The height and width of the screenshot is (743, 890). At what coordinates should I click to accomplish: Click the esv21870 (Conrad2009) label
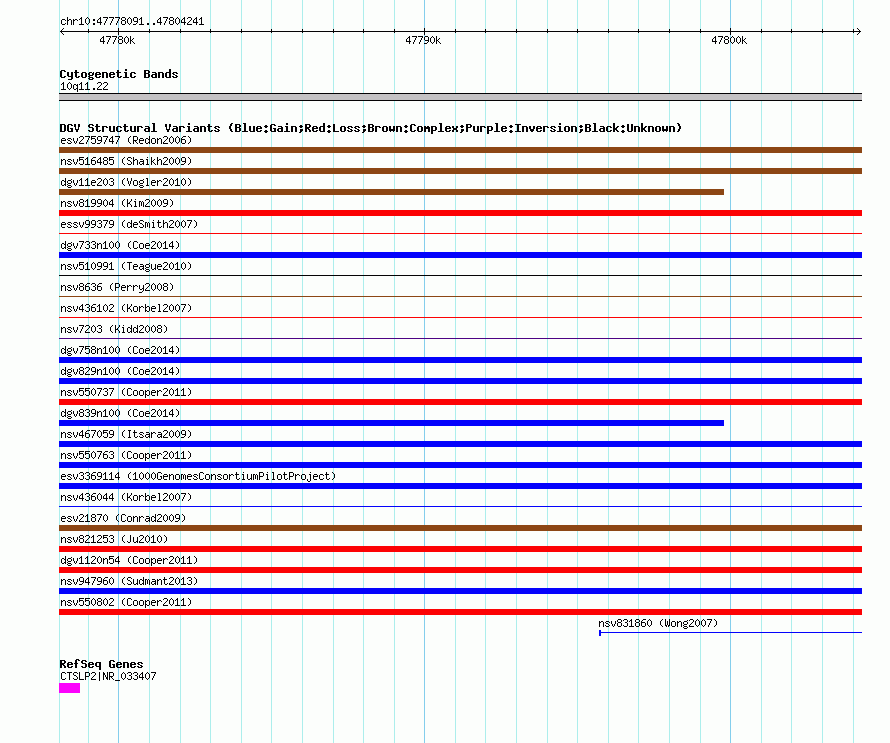(x=123, y=518)
